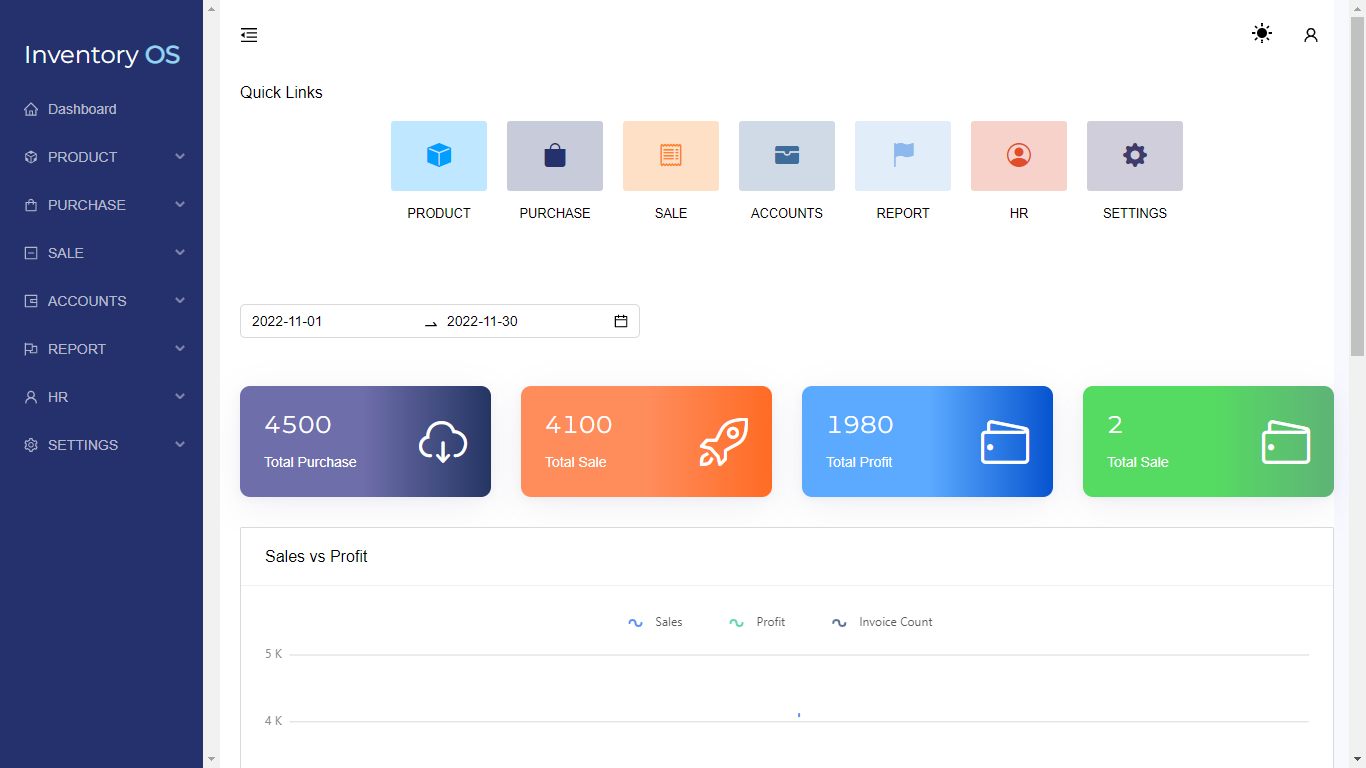Open the HR person icon
This screenshot has height=768, width=1366.
pos(1018,156)
